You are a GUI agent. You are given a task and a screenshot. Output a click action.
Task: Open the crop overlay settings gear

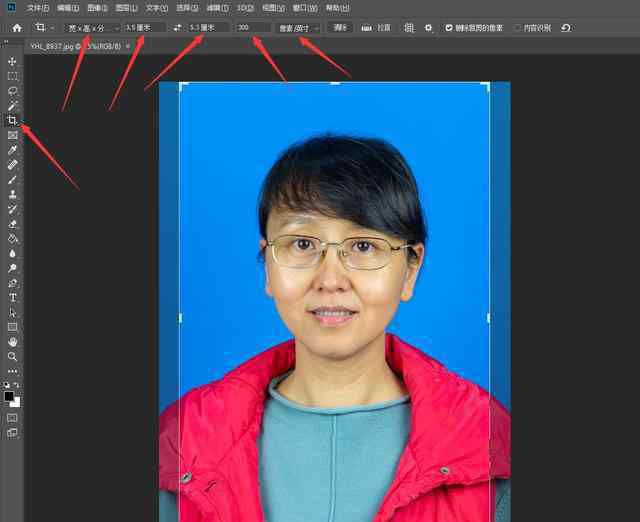[x=428, y=28]
